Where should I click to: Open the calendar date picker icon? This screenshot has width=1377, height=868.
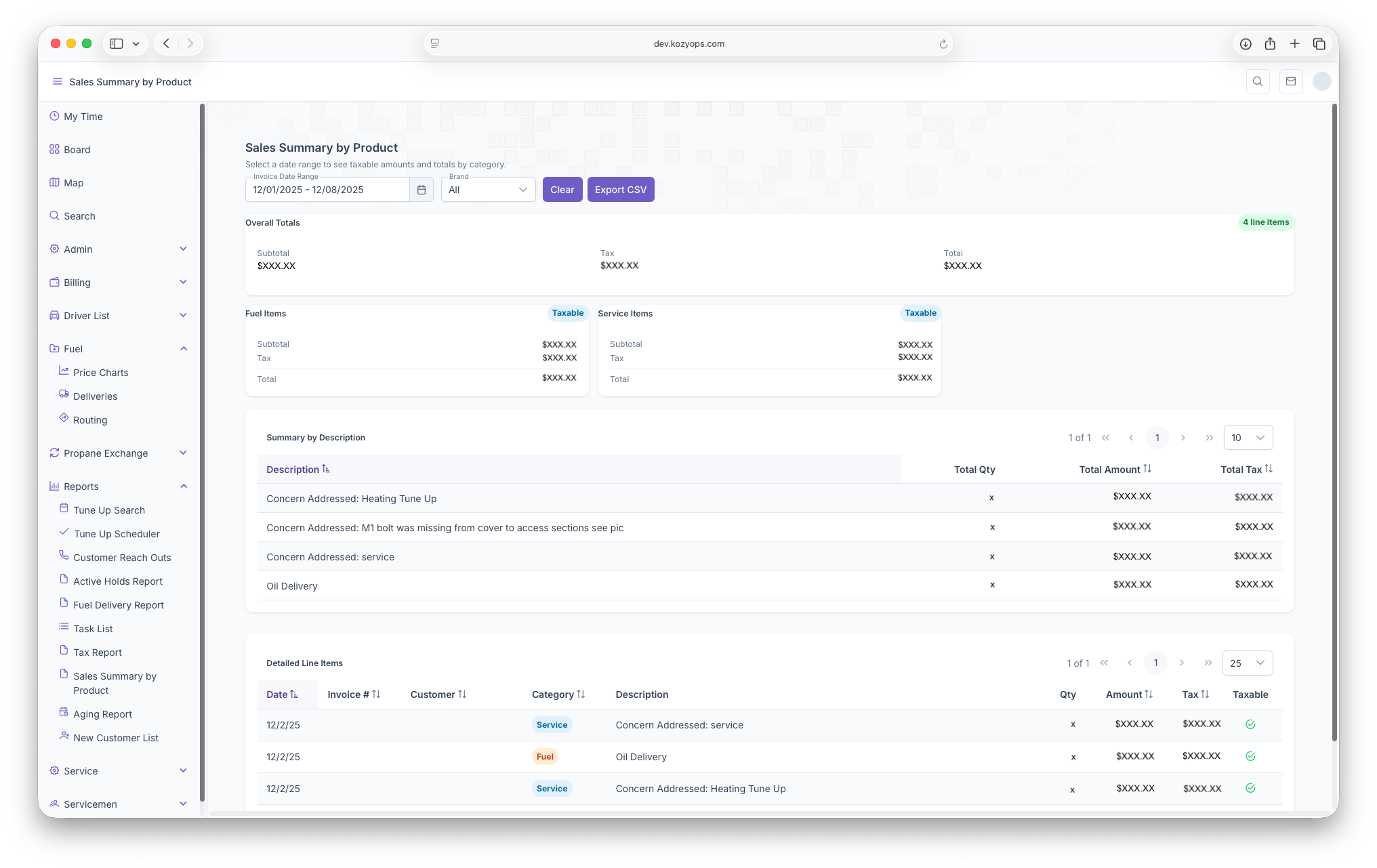point(421,190)
